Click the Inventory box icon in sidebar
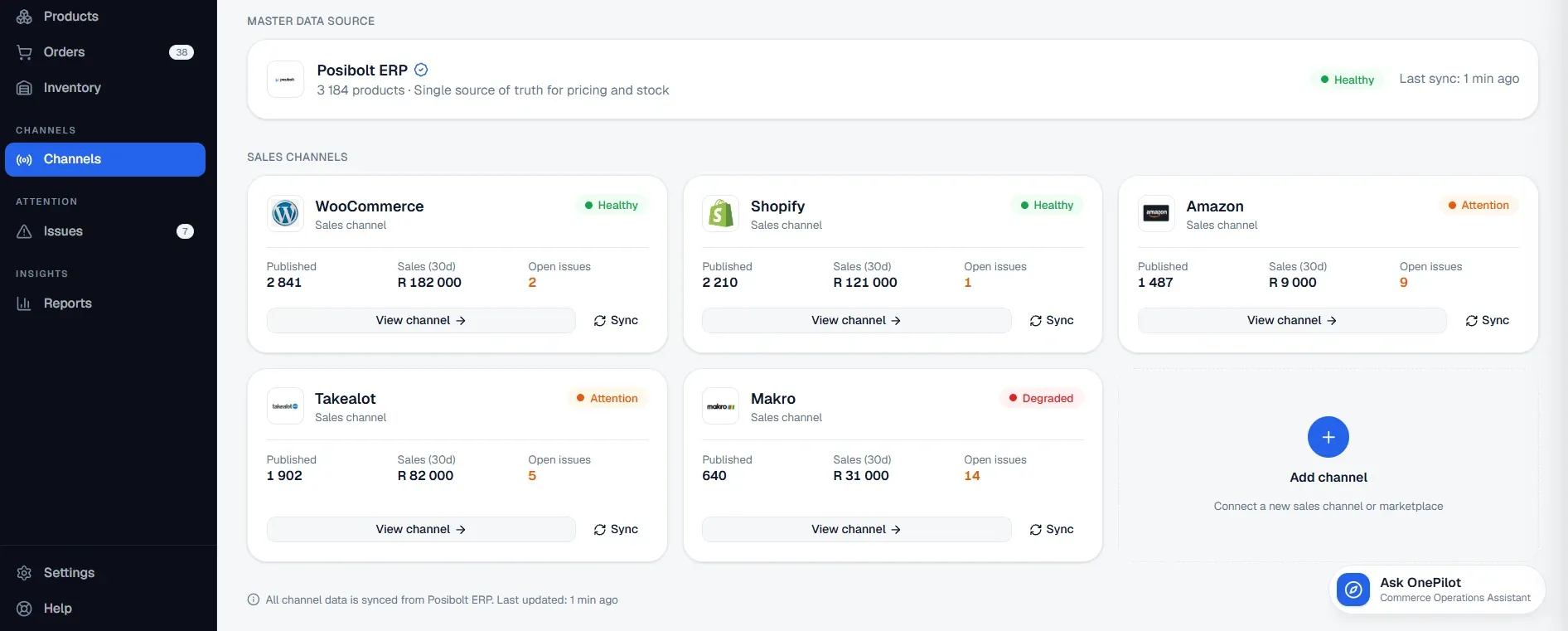 (x=25, y=88)
